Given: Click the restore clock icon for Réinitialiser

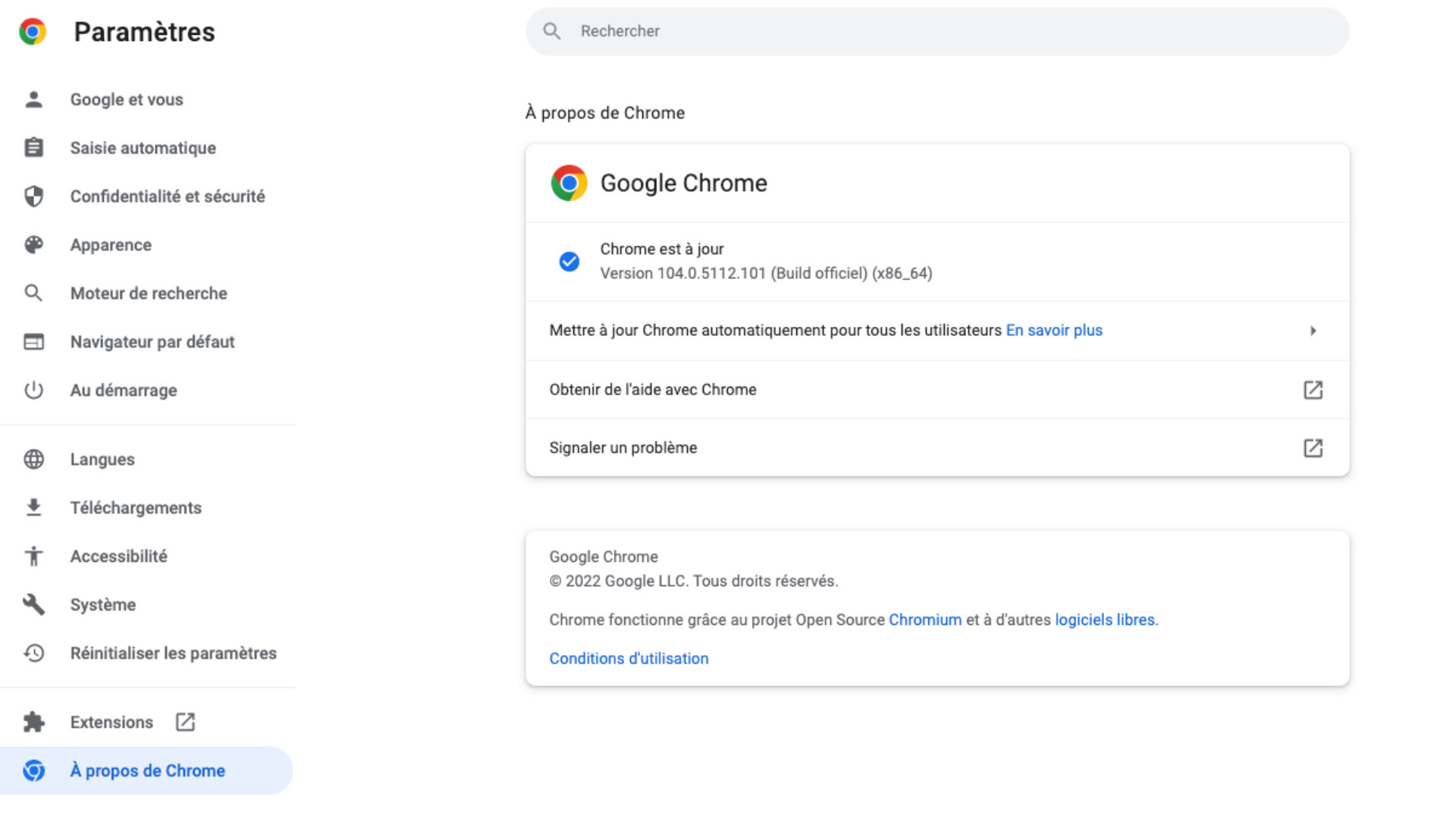Looking at the screenshot, I should (x=33, y=653).
